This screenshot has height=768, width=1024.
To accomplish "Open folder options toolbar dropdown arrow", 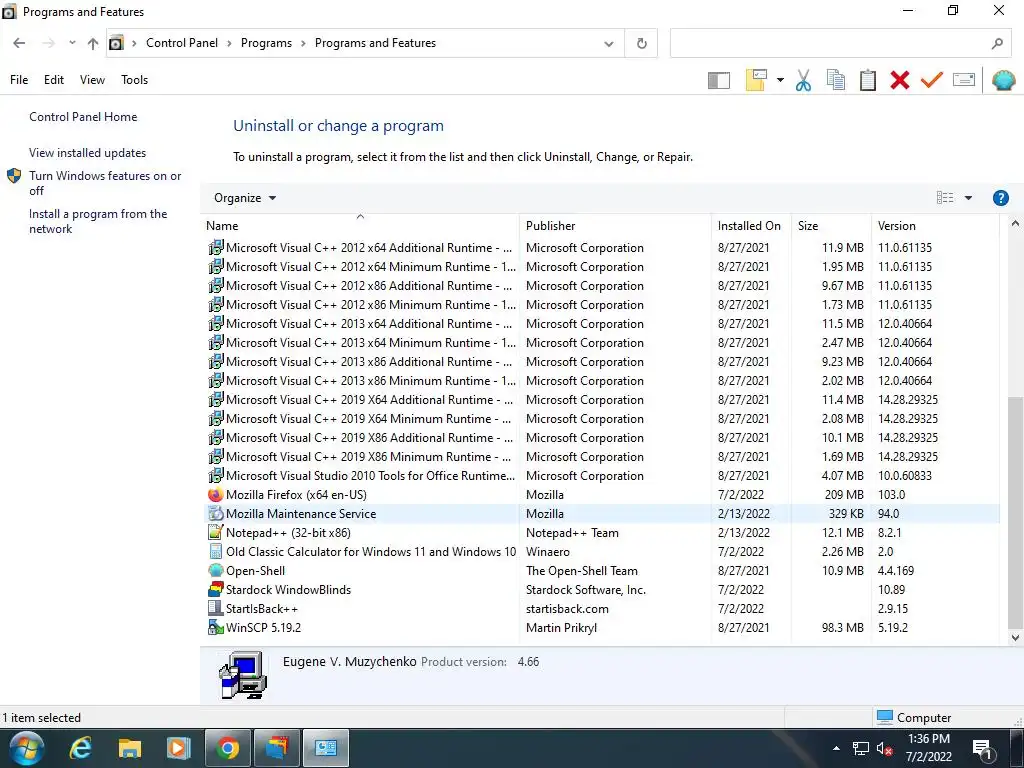I will (x=780, y=80).
